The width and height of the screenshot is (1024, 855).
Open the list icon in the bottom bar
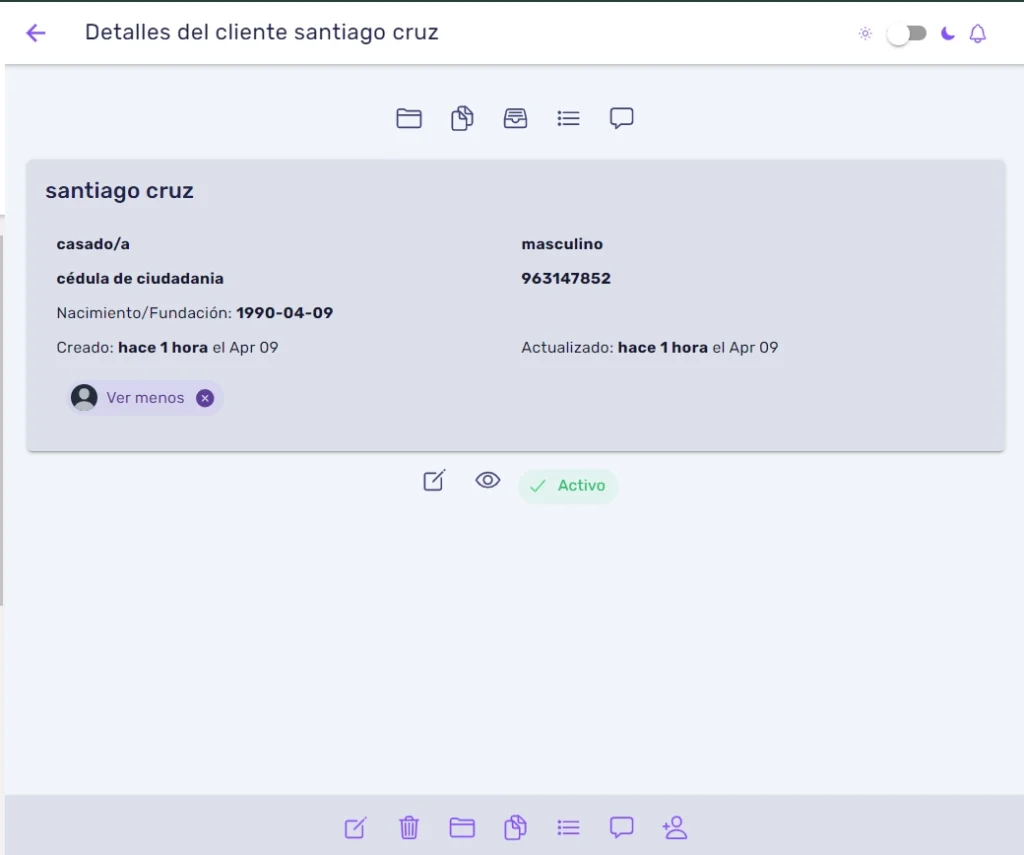(x=568, y=828)
